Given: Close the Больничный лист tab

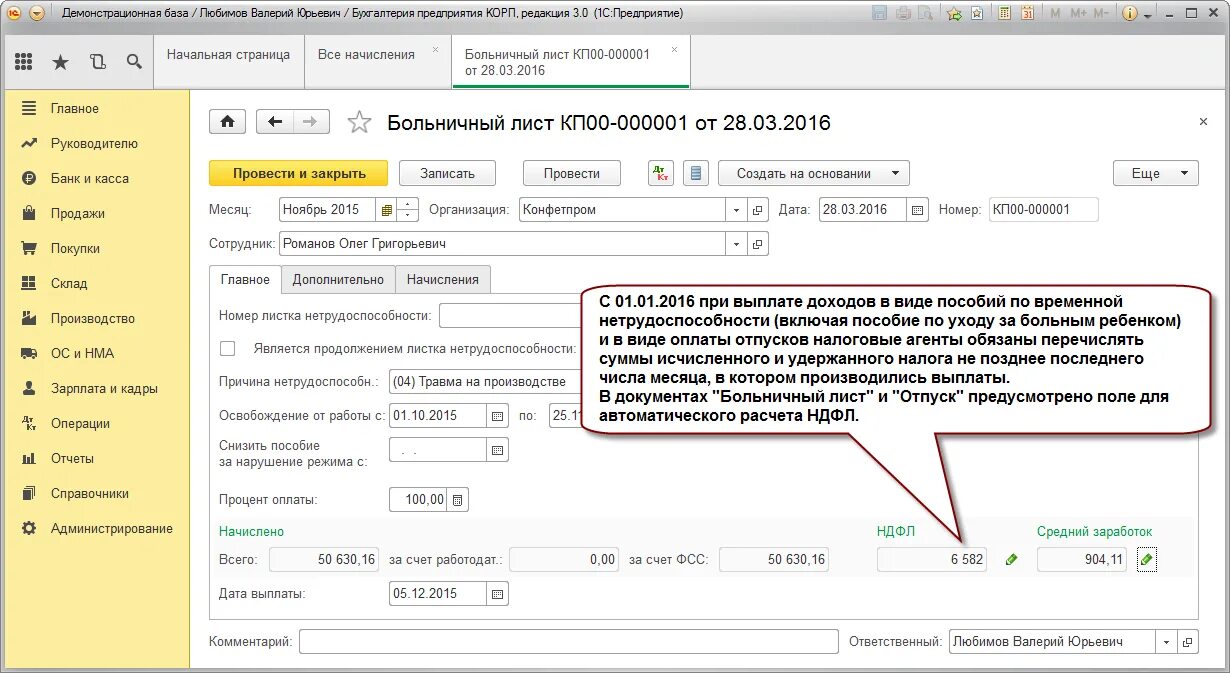Looking at the screenshot, I should pos(674,49).
